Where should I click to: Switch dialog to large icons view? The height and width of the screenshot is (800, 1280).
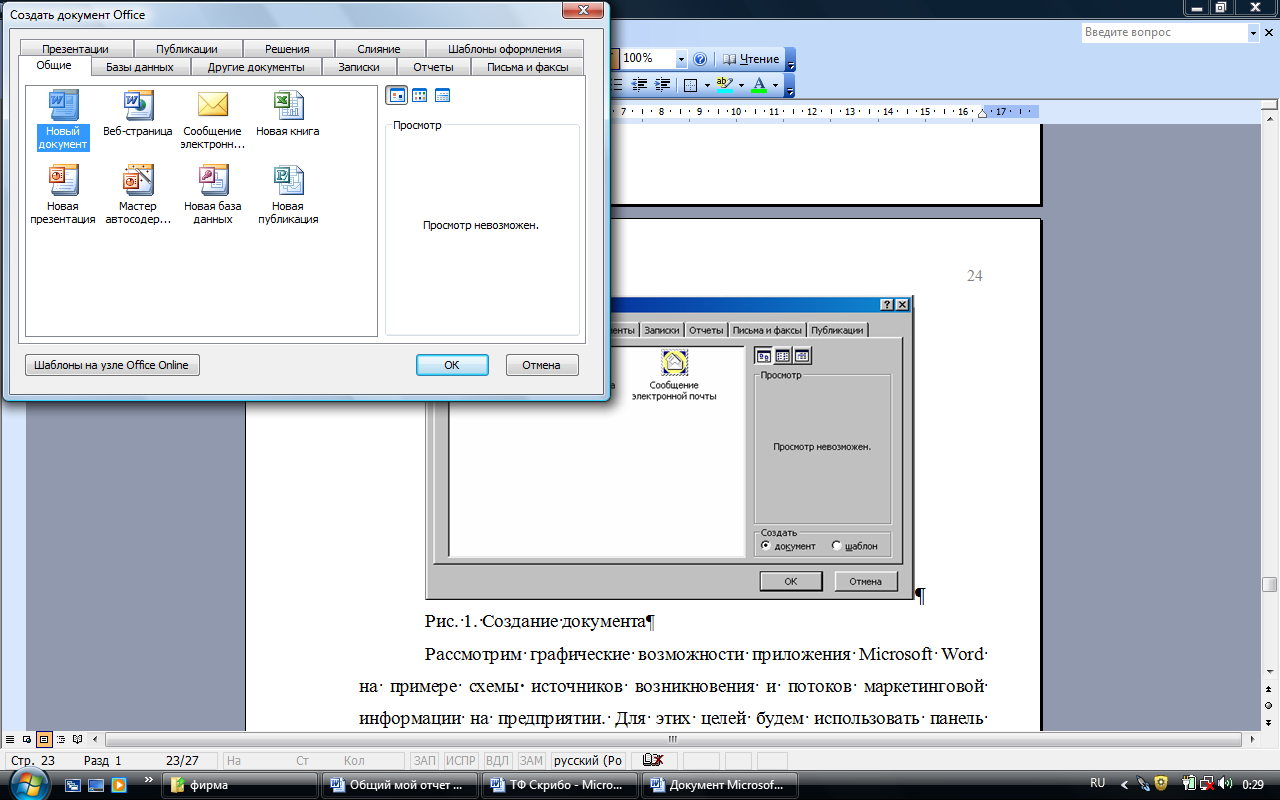[397, 96]
